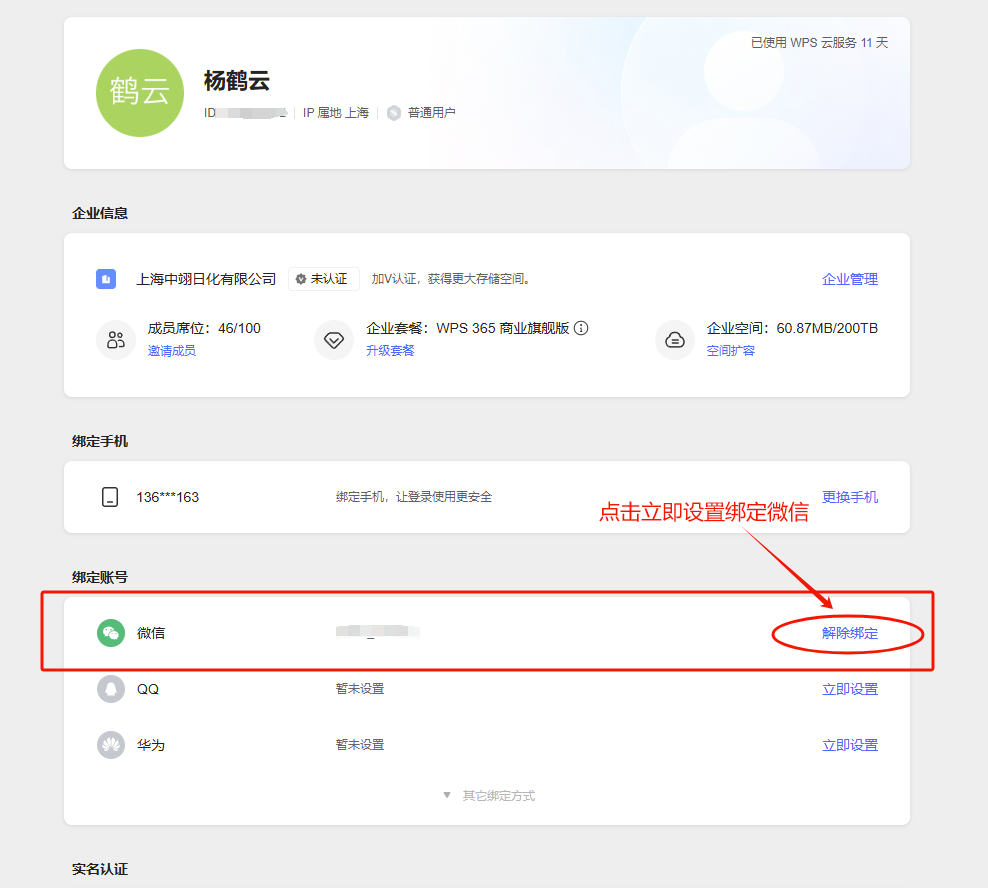Click the member seats people icon
The height and width of the screenshot is (888, 988).
[116, 340]
